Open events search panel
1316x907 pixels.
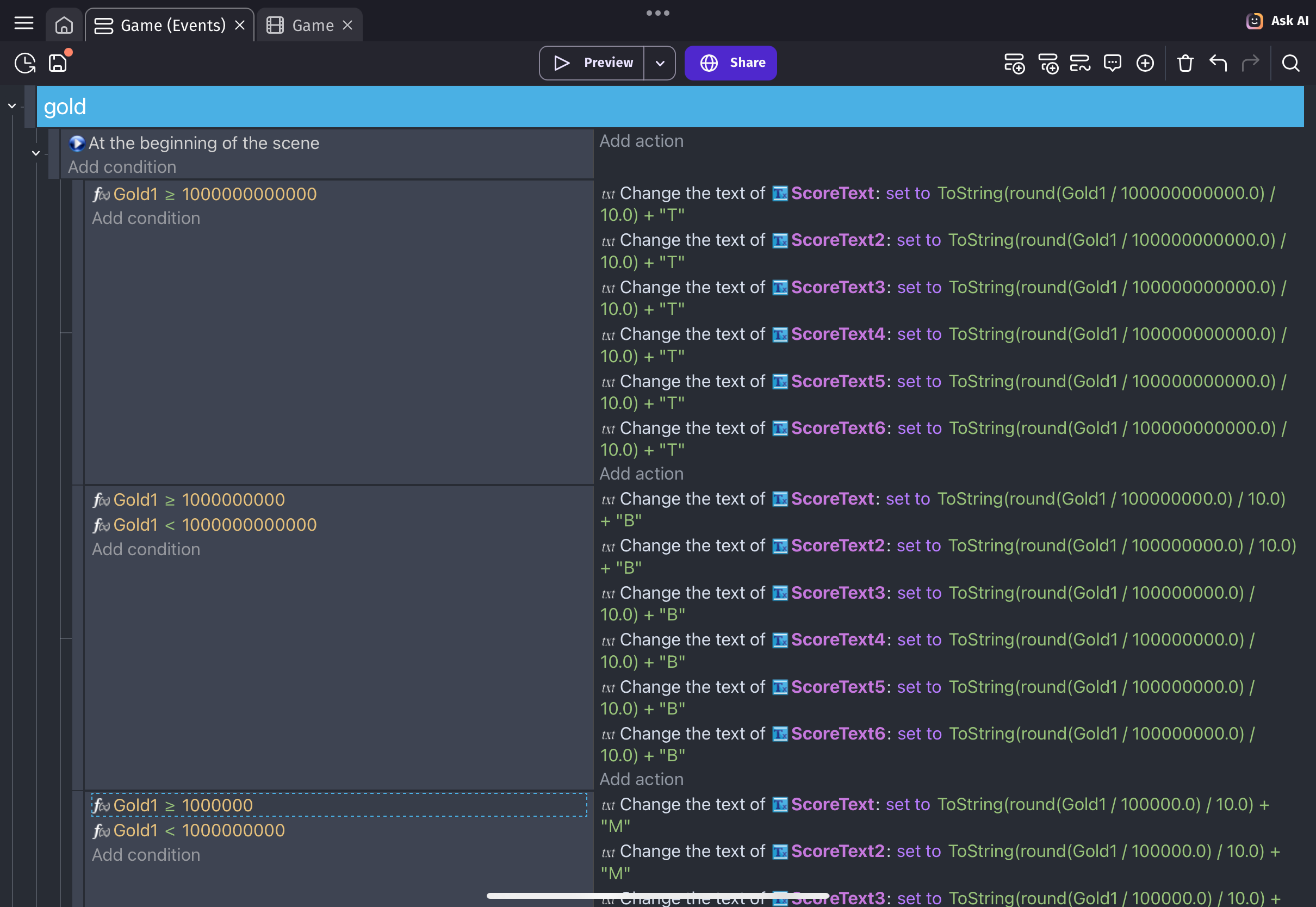1290,63
